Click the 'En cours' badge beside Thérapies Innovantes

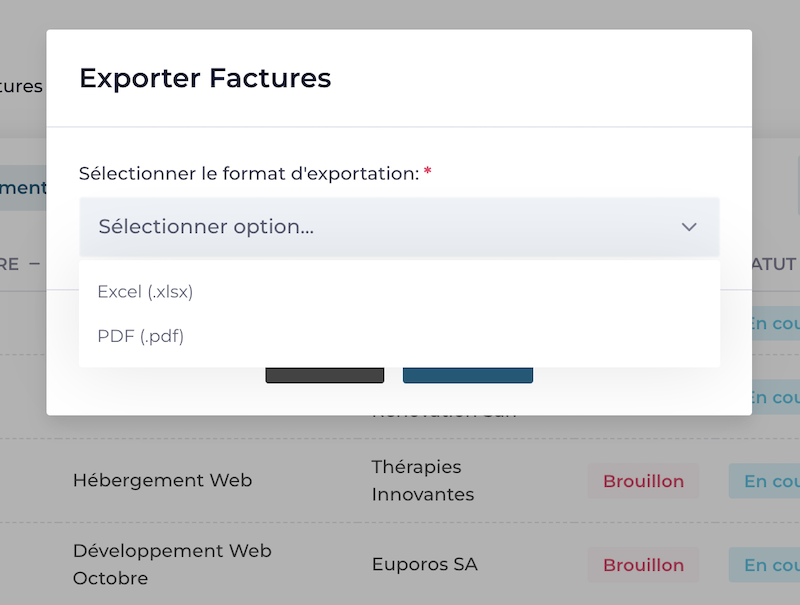769,481
